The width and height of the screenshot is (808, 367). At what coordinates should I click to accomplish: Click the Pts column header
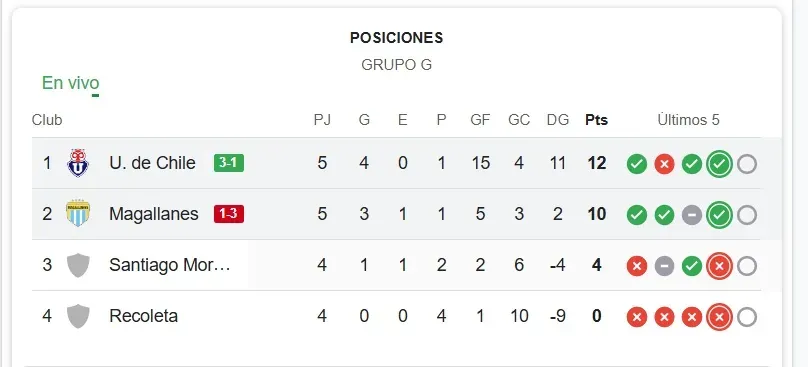596,120
